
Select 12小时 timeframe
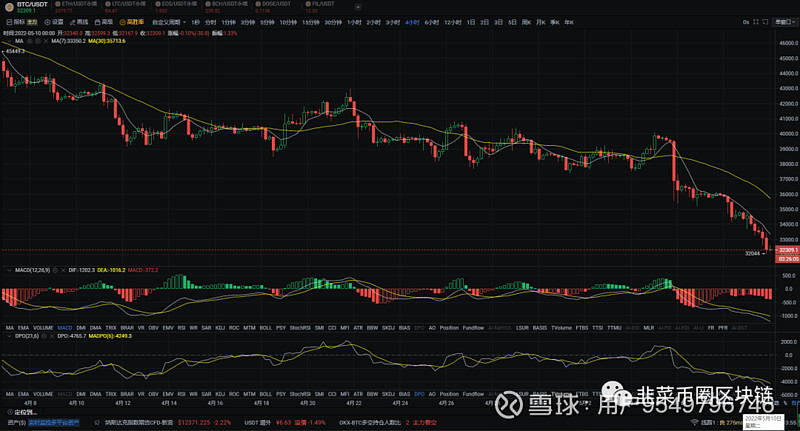[x=453, y=22]
